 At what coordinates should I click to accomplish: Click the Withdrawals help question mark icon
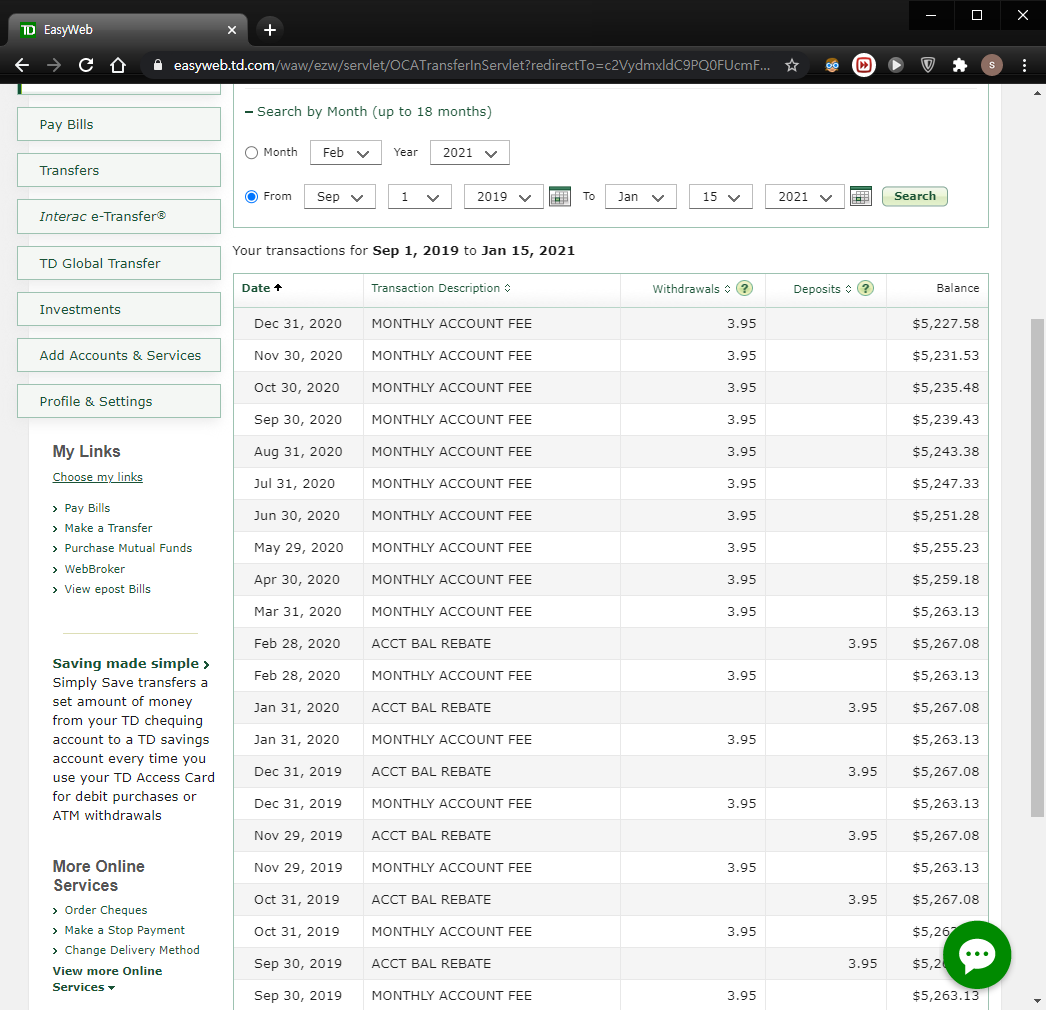(744, 288)
